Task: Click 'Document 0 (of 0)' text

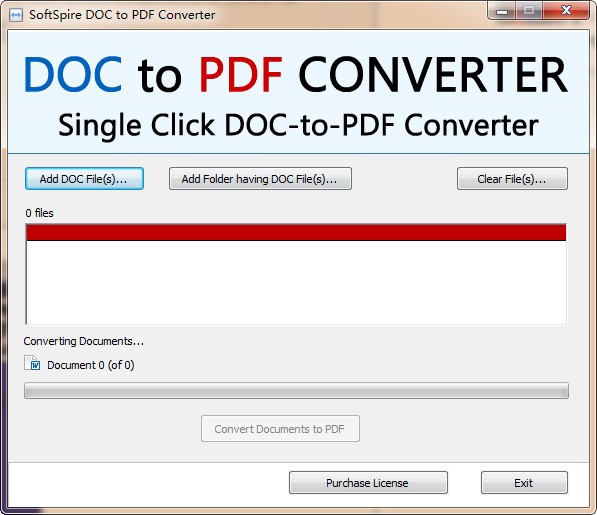Action: tap(91, 365)
